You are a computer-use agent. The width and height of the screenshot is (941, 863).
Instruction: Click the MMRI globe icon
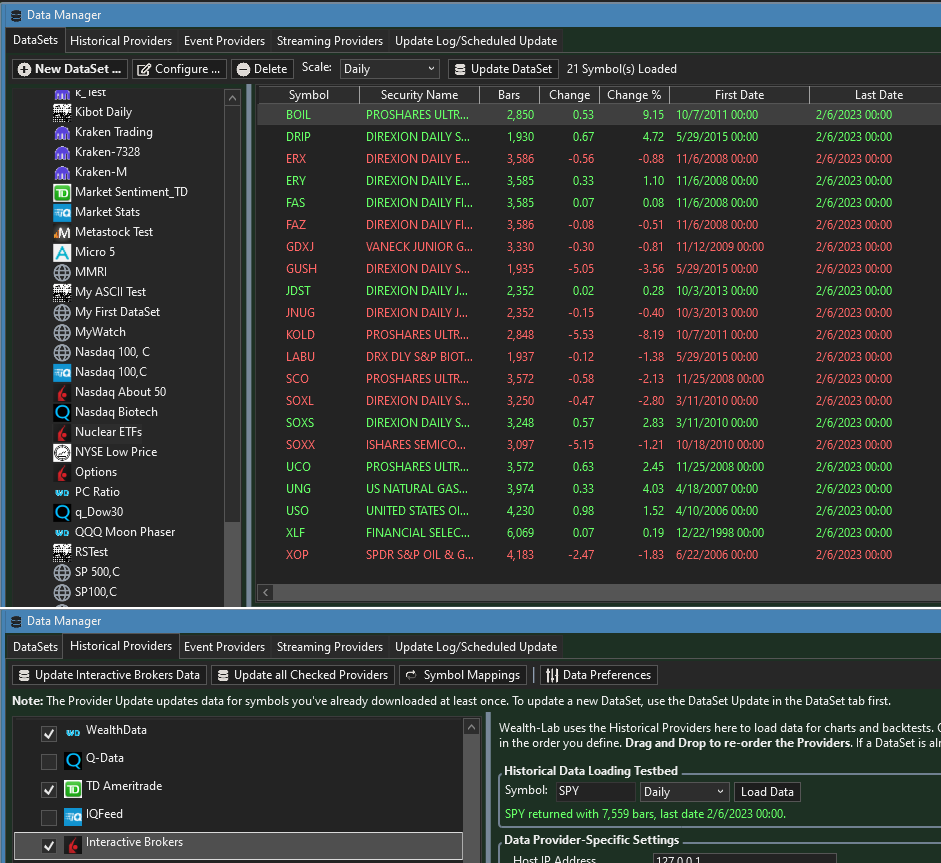coord(62,272)
